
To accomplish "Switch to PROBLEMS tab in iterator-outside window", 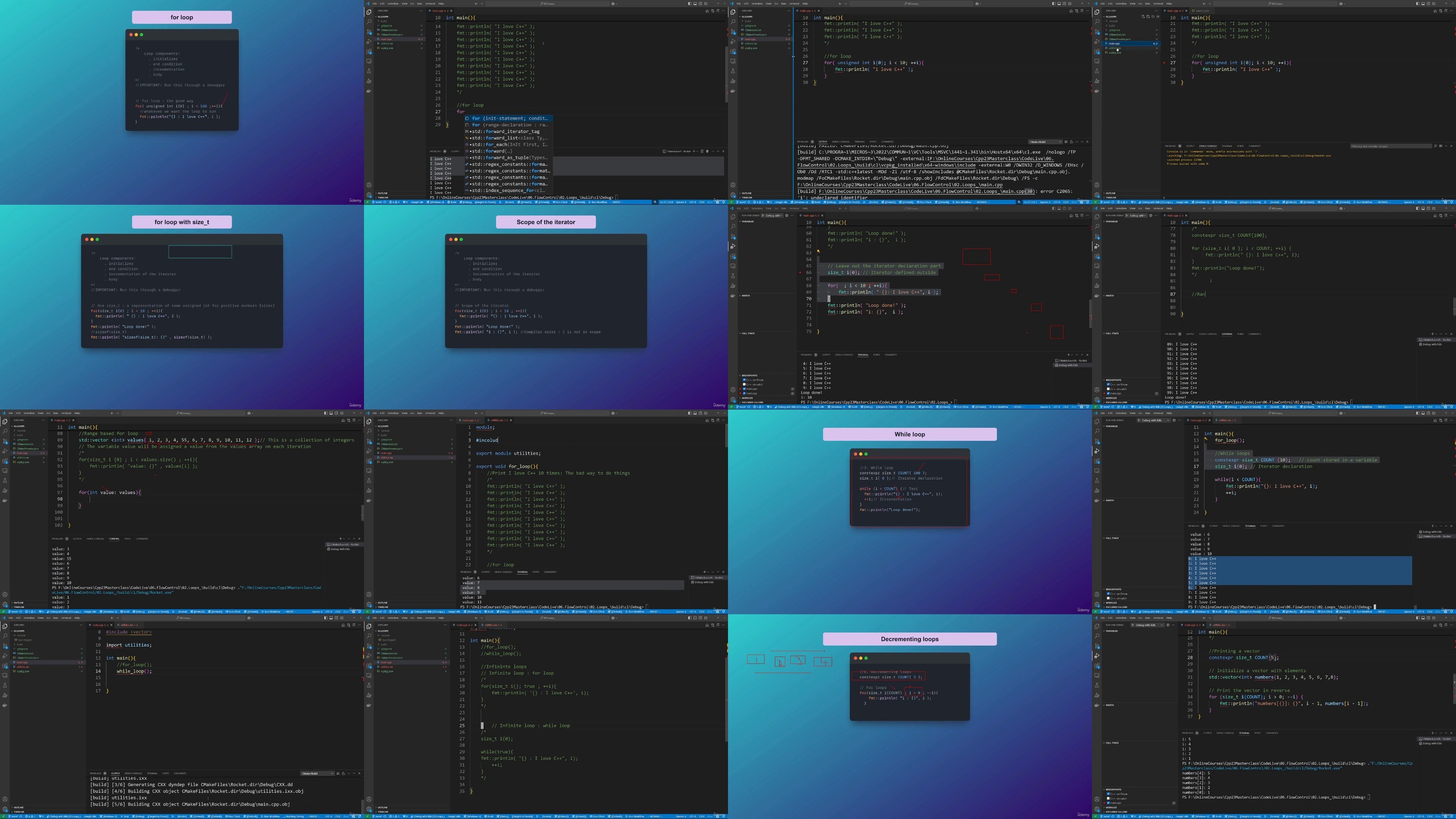I will pyautogui.click(x=806, y=355).
